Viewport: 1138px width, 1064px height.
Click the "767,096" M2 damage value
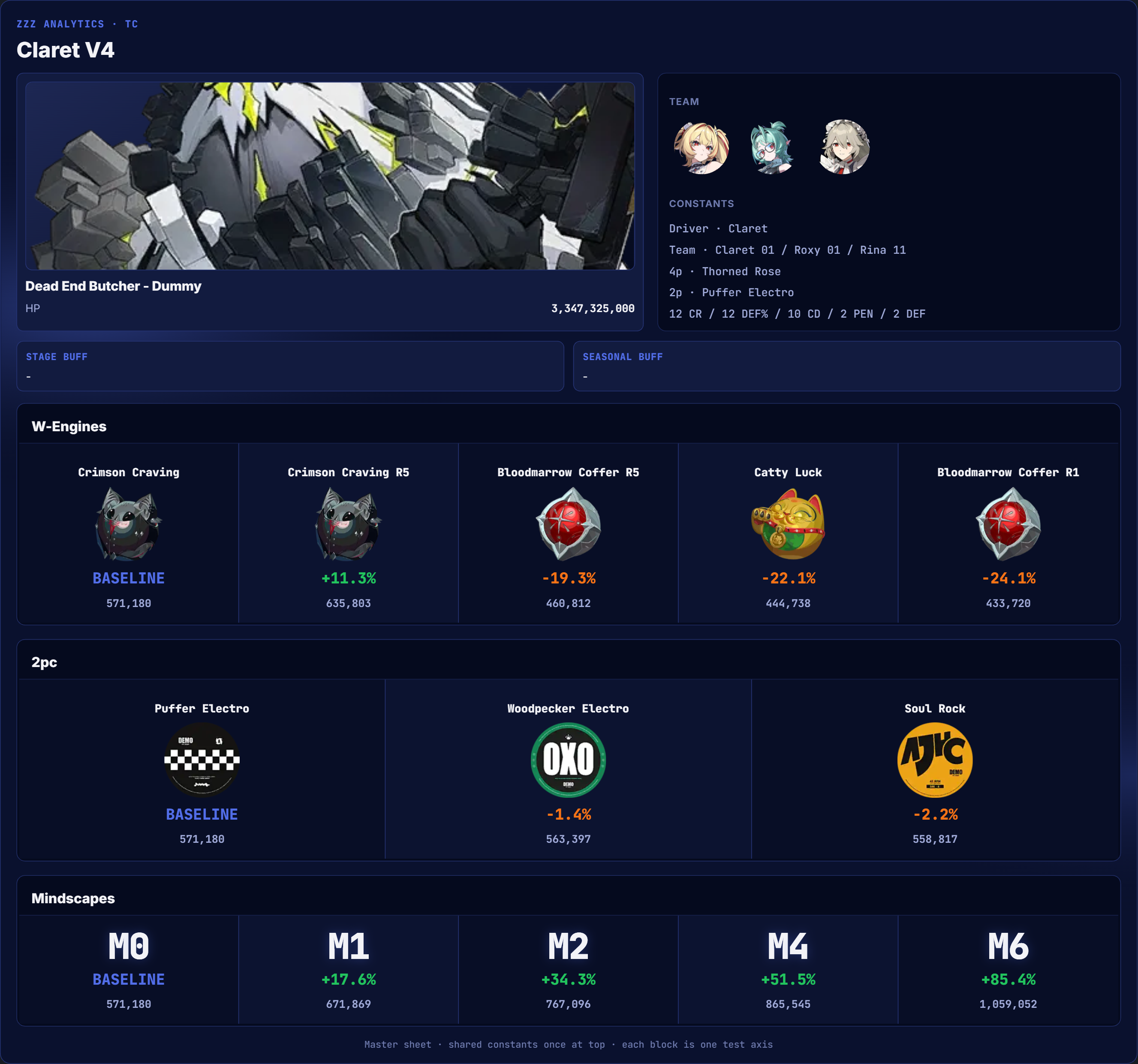[569, 1004]
